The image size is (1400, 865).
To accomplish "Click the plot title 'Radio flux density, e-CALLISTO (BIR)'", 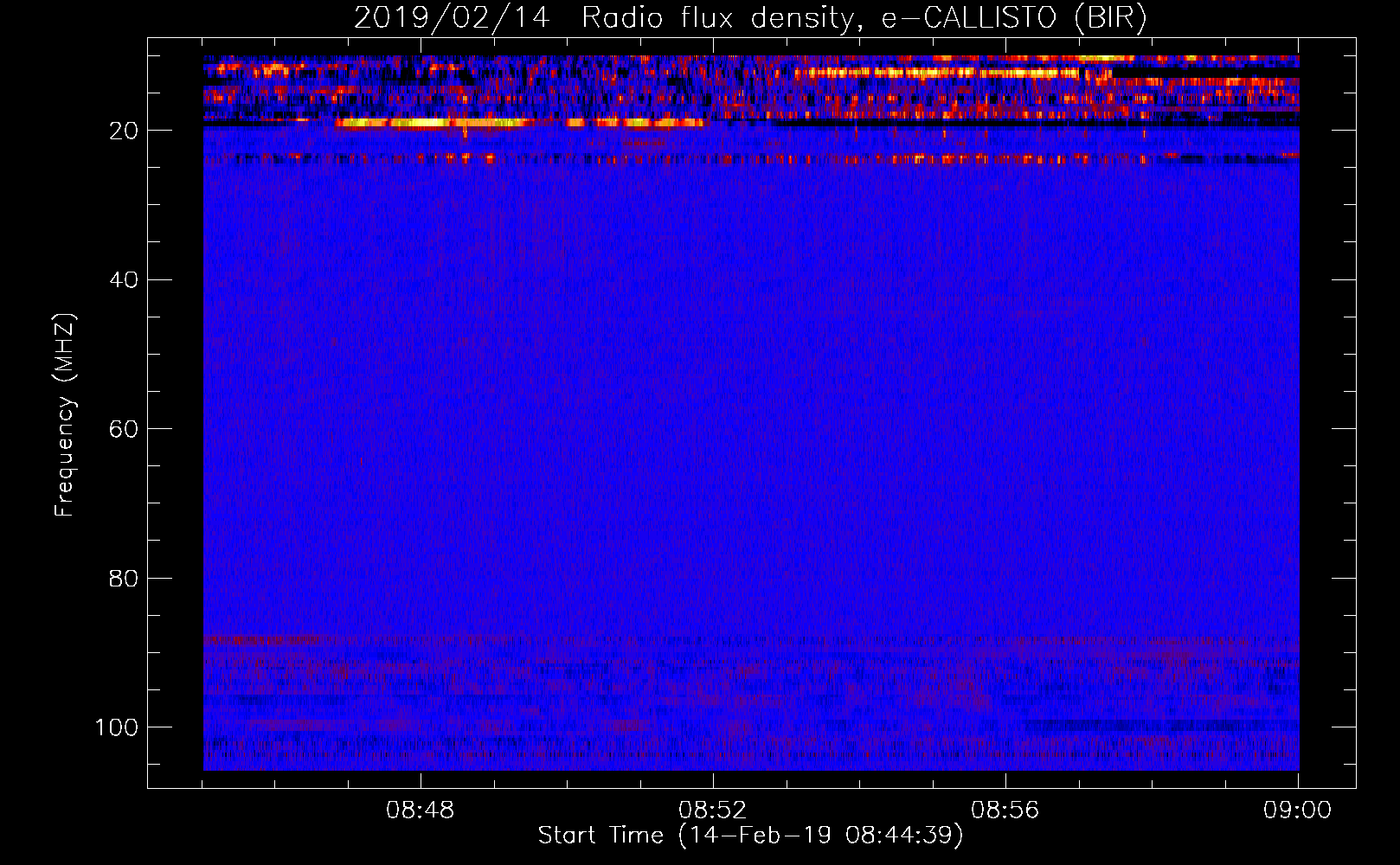I will tap(864, 18).
